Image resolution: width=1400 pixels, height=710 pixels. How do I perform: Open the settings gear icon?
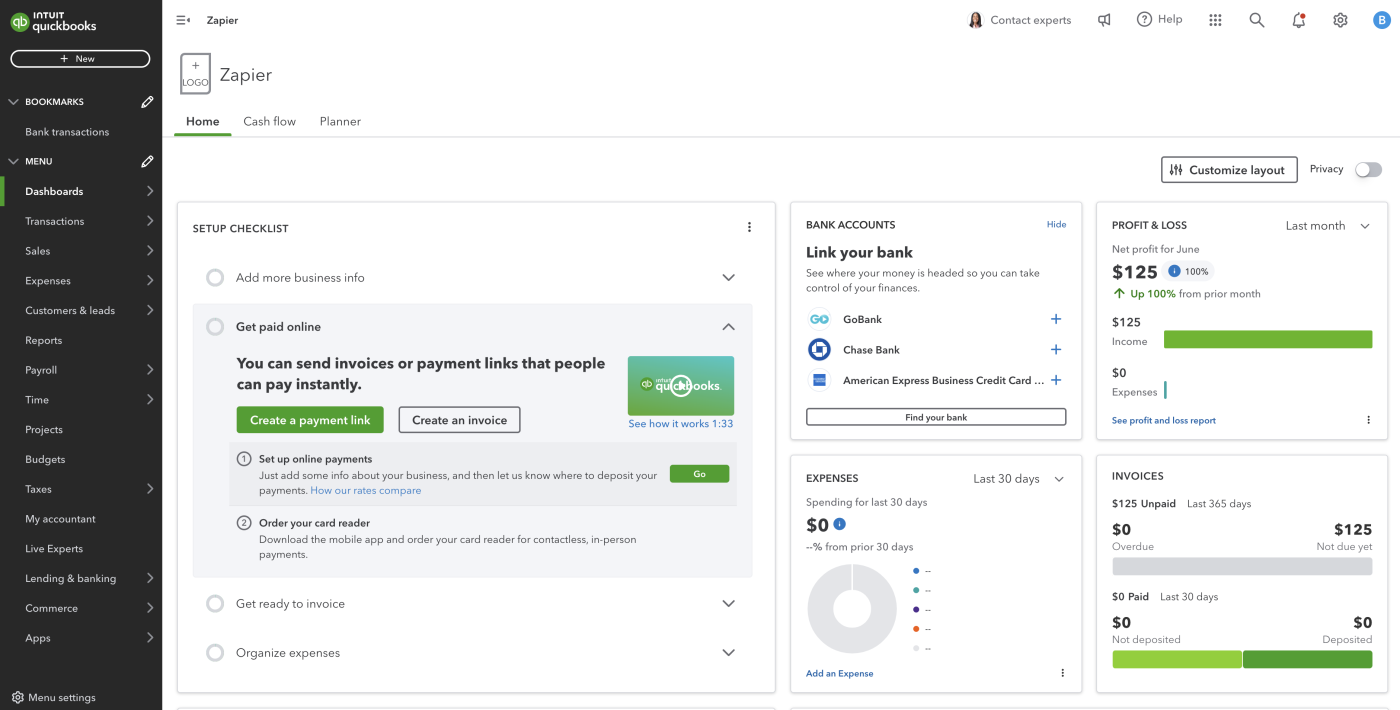[x=1341, y=20]
